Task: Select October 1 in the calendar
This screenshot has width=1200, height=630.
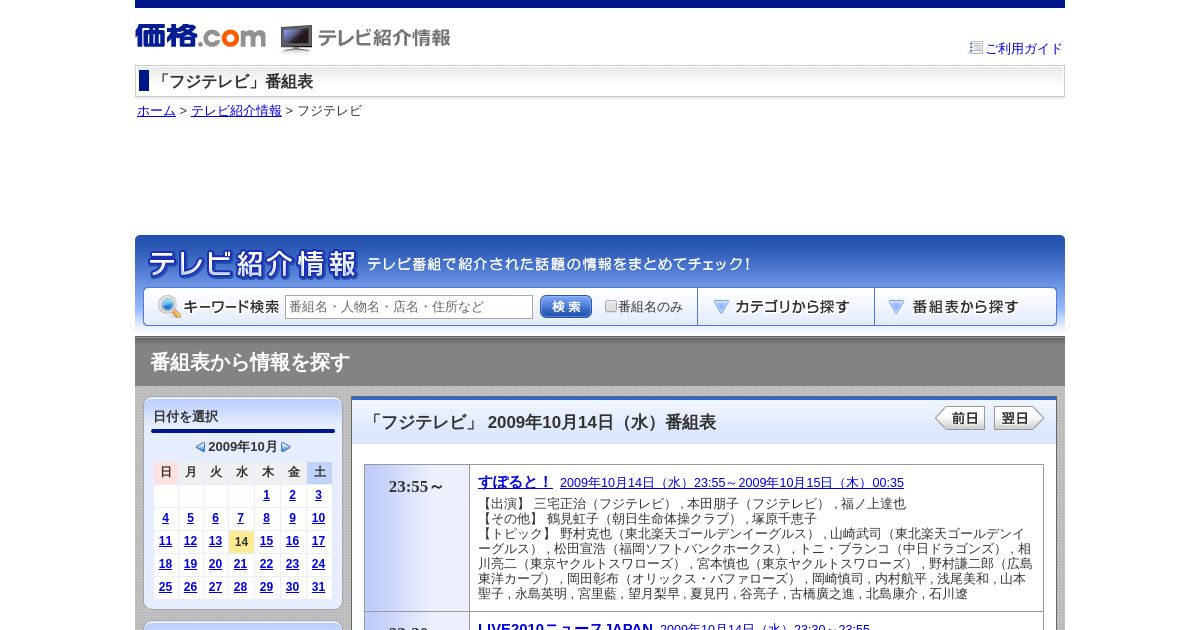Action: (266, 495)
